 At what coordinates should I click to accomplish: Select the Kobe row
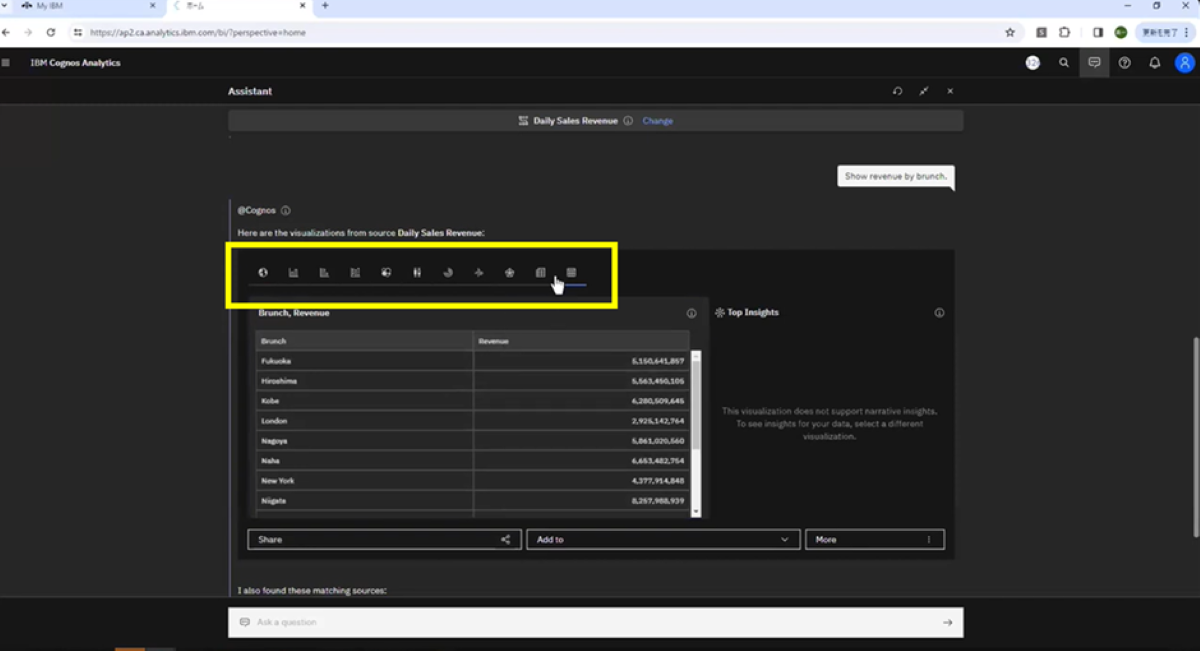point(473,401)
